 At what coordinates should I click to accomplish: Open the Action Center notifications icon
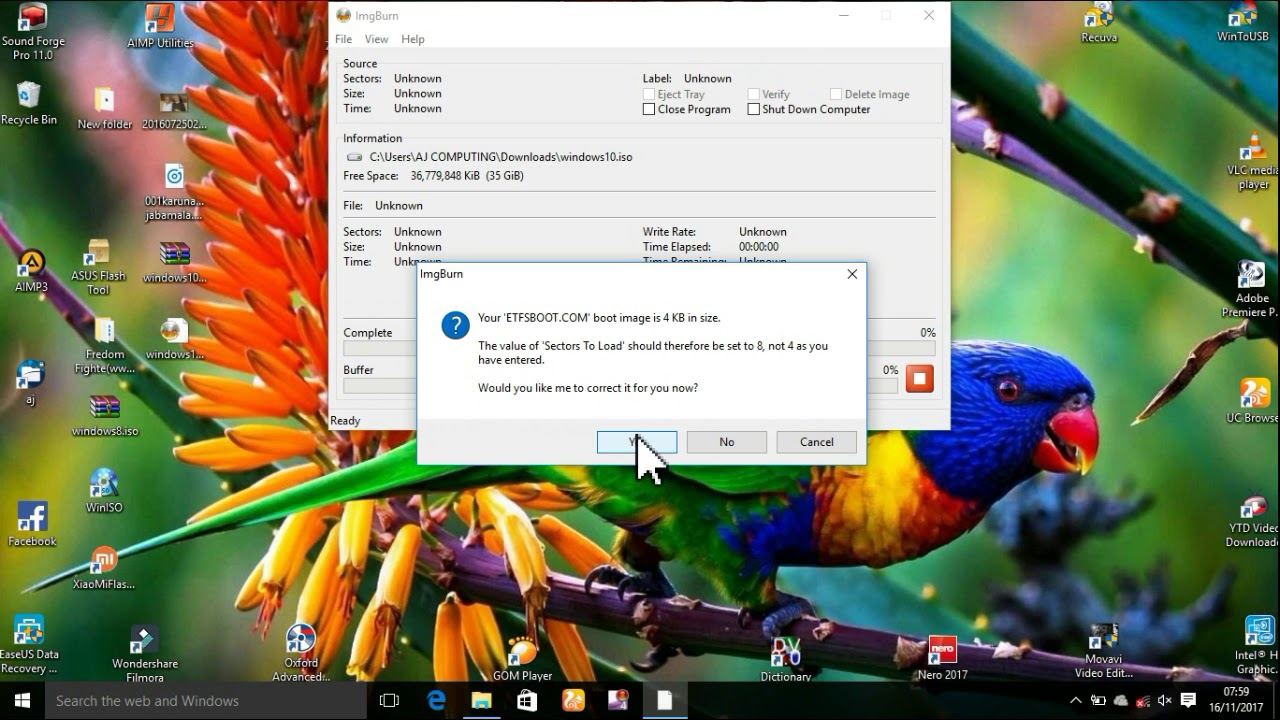[x=1189, y=701]
